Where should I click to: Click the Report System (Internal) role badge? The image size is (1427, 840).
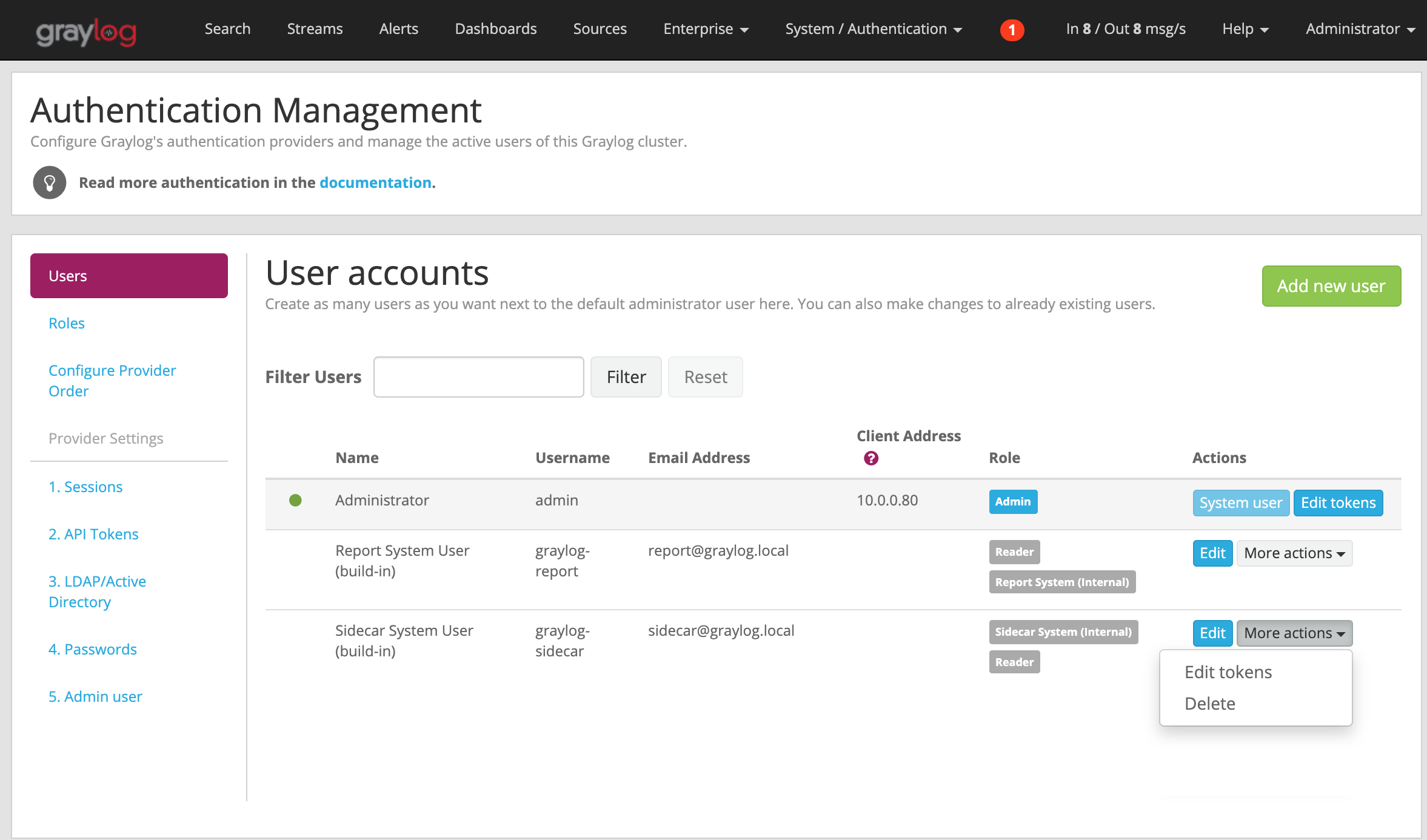click(1061, 582)
